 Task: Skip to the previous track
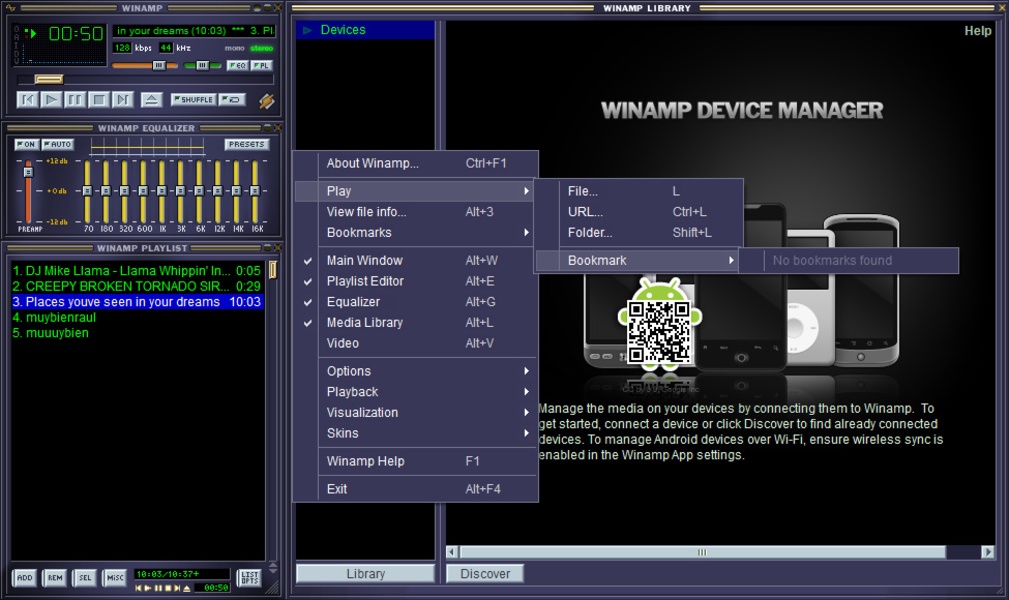tap(28, 99)
